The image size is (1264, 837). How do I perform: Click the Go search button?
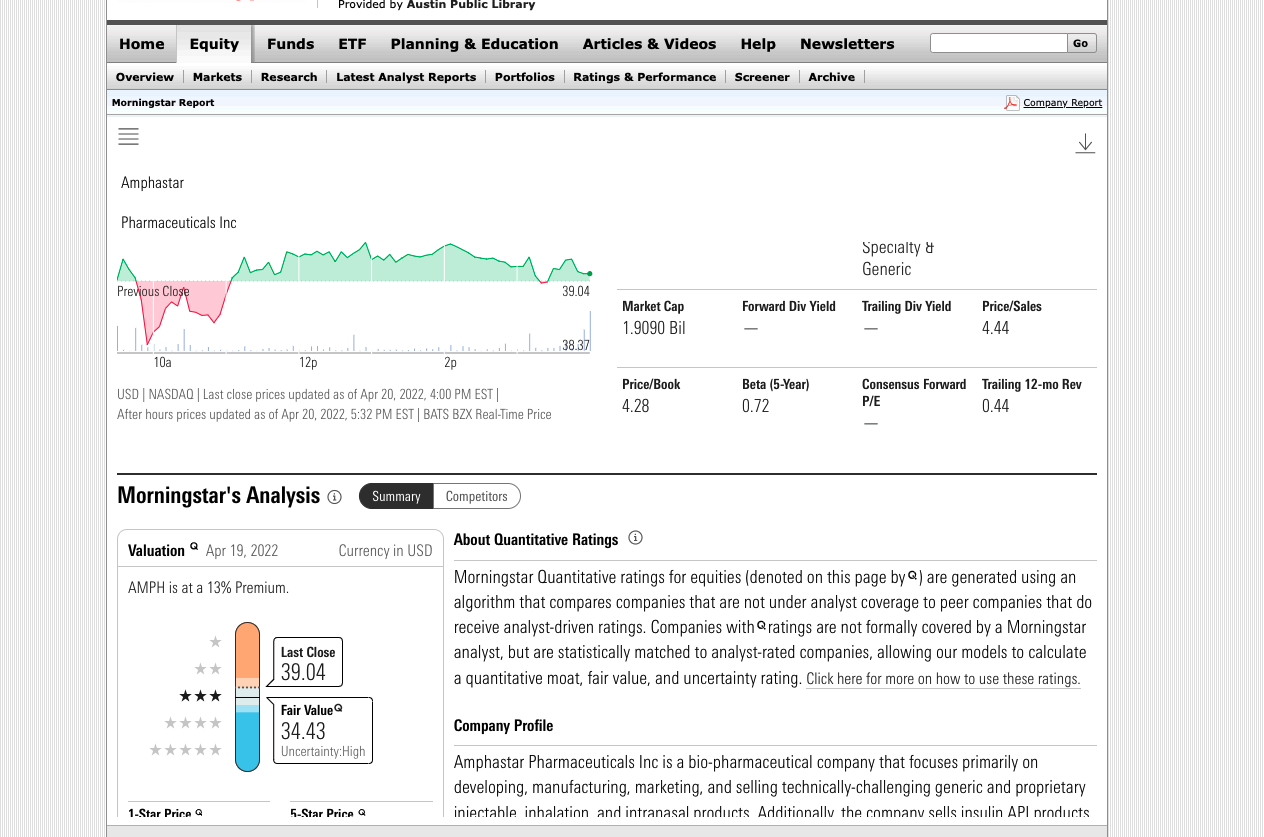[x=1081, y=43]
